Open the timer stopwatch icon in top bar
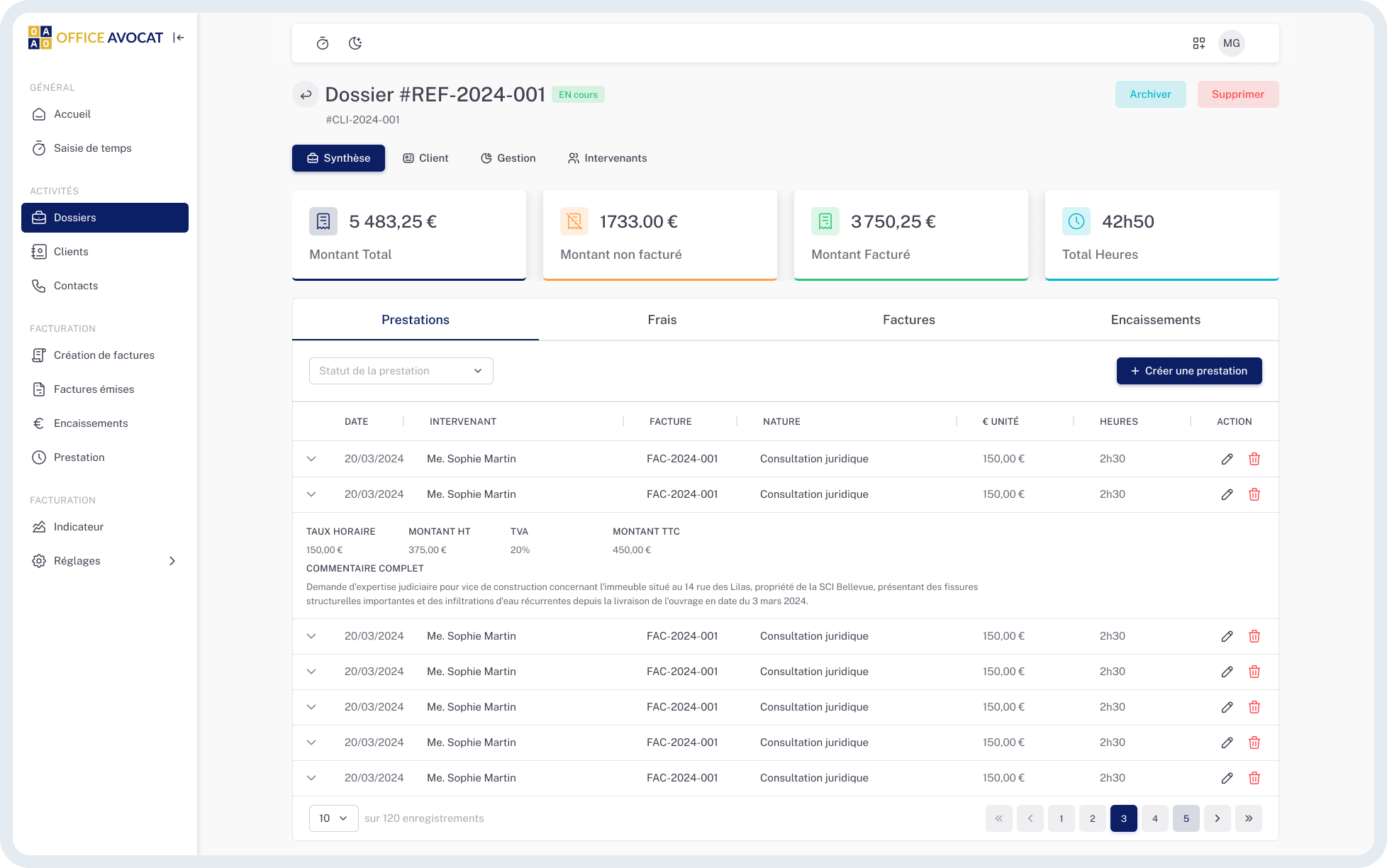The height and width of the screenshot is (868, 1387). (x=323, y=43)
